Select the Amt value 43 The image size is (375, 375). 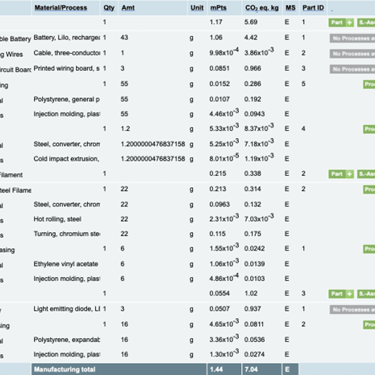(124, 38)
